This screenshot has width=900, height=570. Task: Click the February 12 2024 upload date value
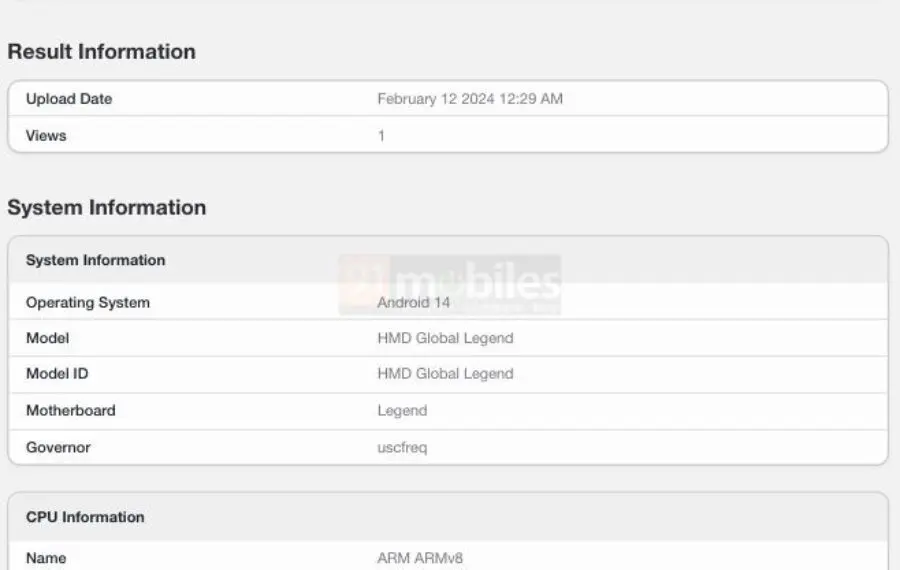point(470,99)
